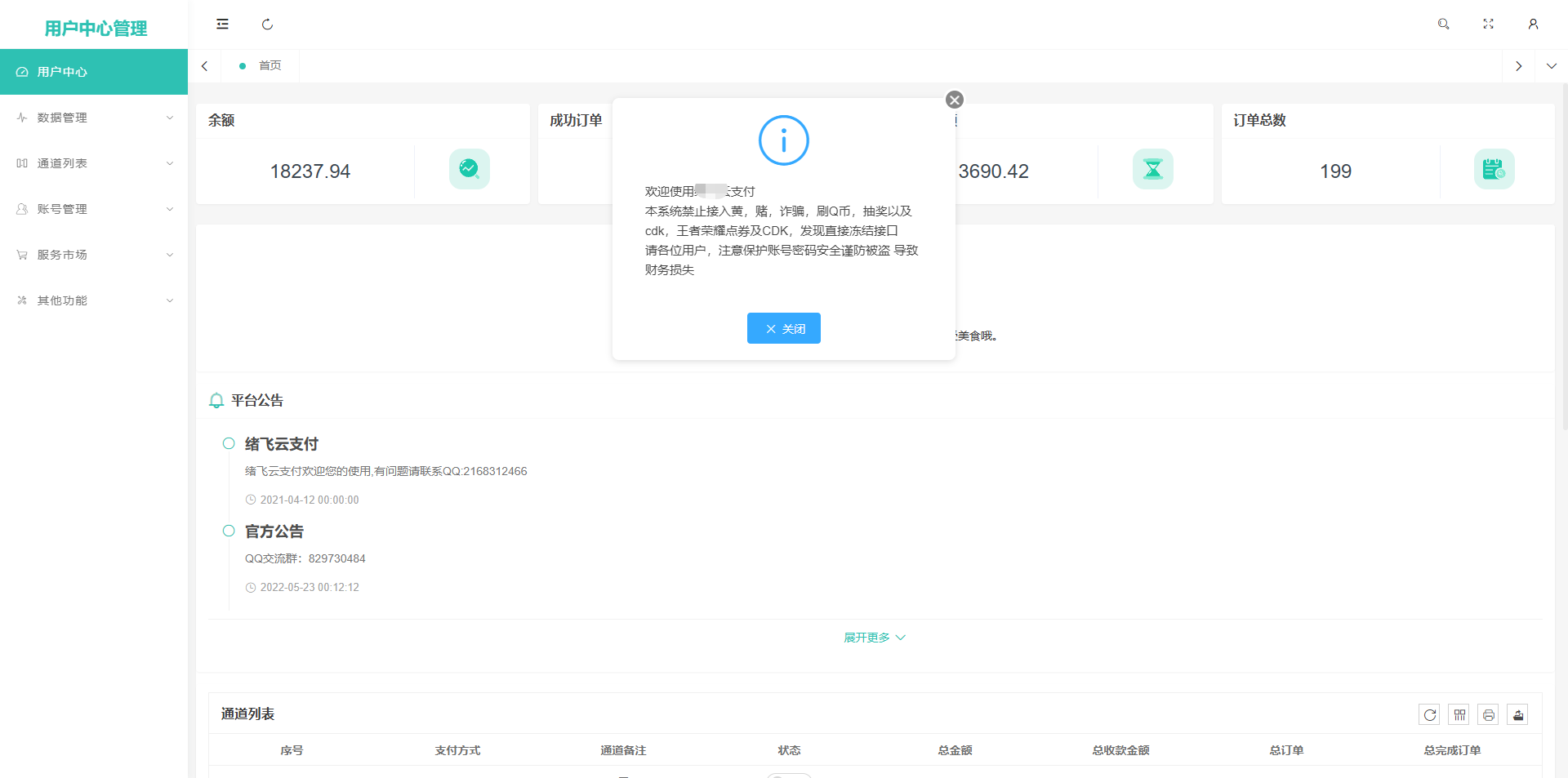
Task: Open the user profile icon
Action: tap(1533, 24)
